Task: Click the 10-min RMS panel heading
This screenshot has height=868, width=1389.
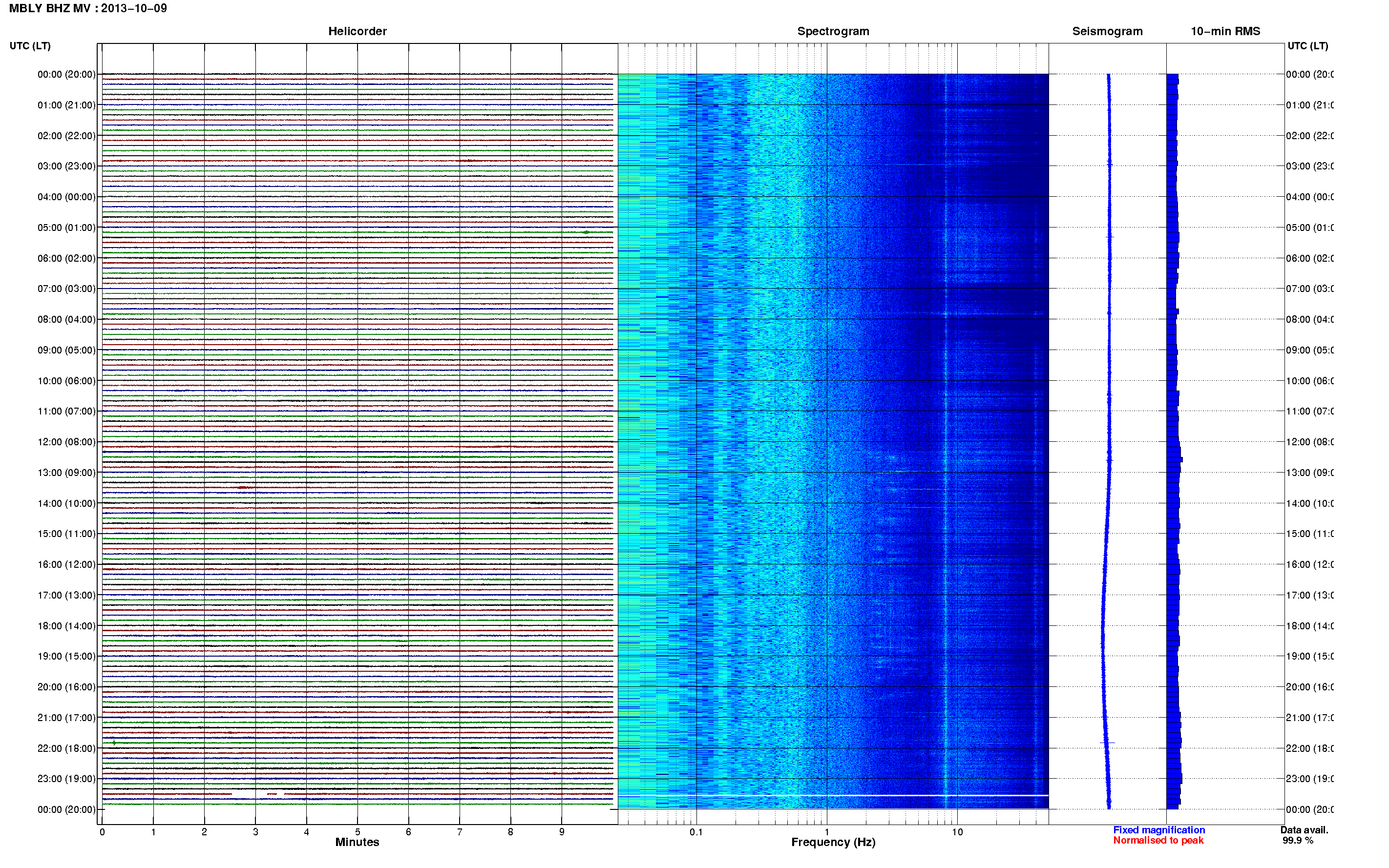Action: click(x=1225, y=31)
